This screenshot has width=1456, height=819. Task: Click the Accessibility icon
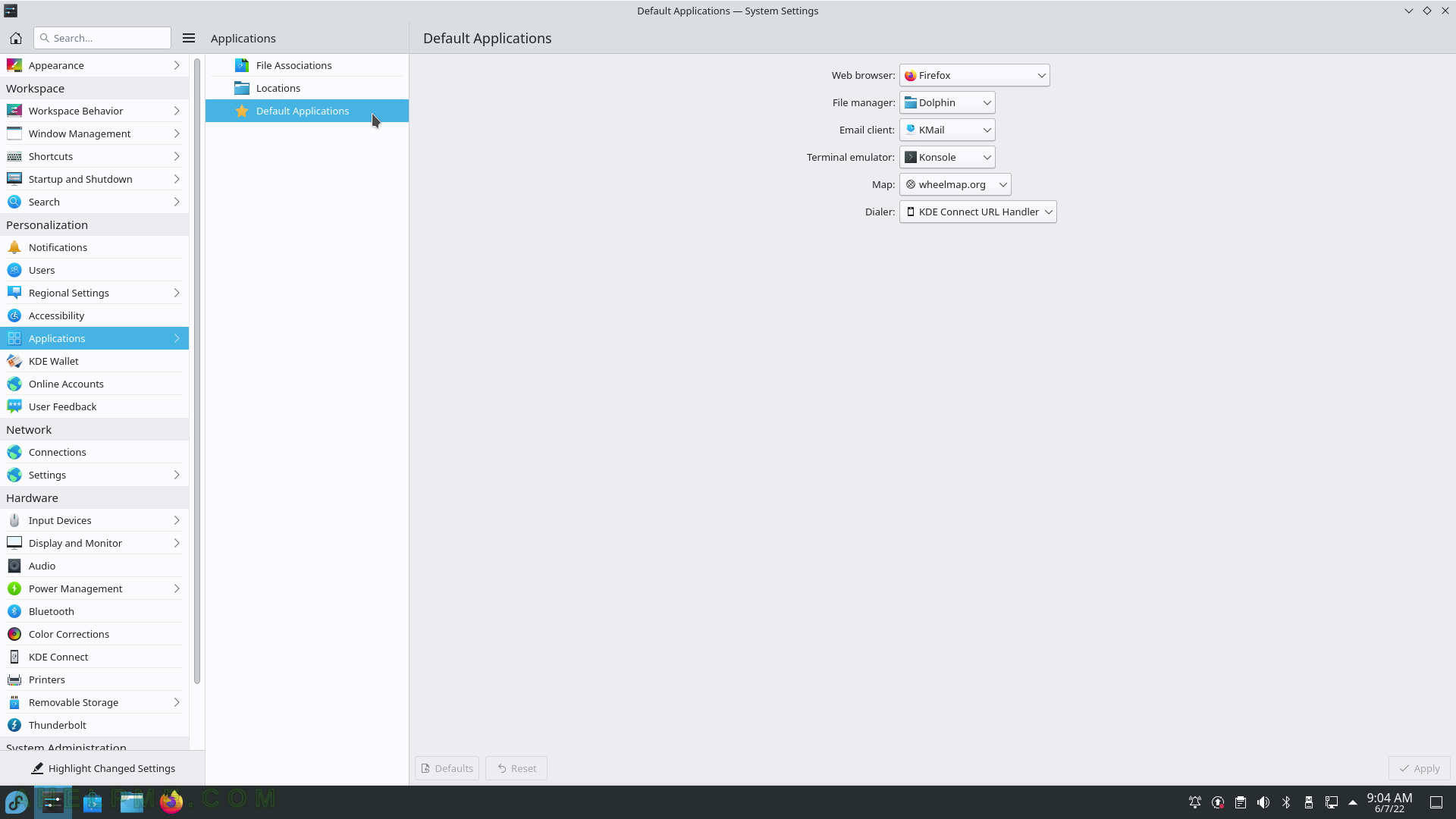[14, 315]
